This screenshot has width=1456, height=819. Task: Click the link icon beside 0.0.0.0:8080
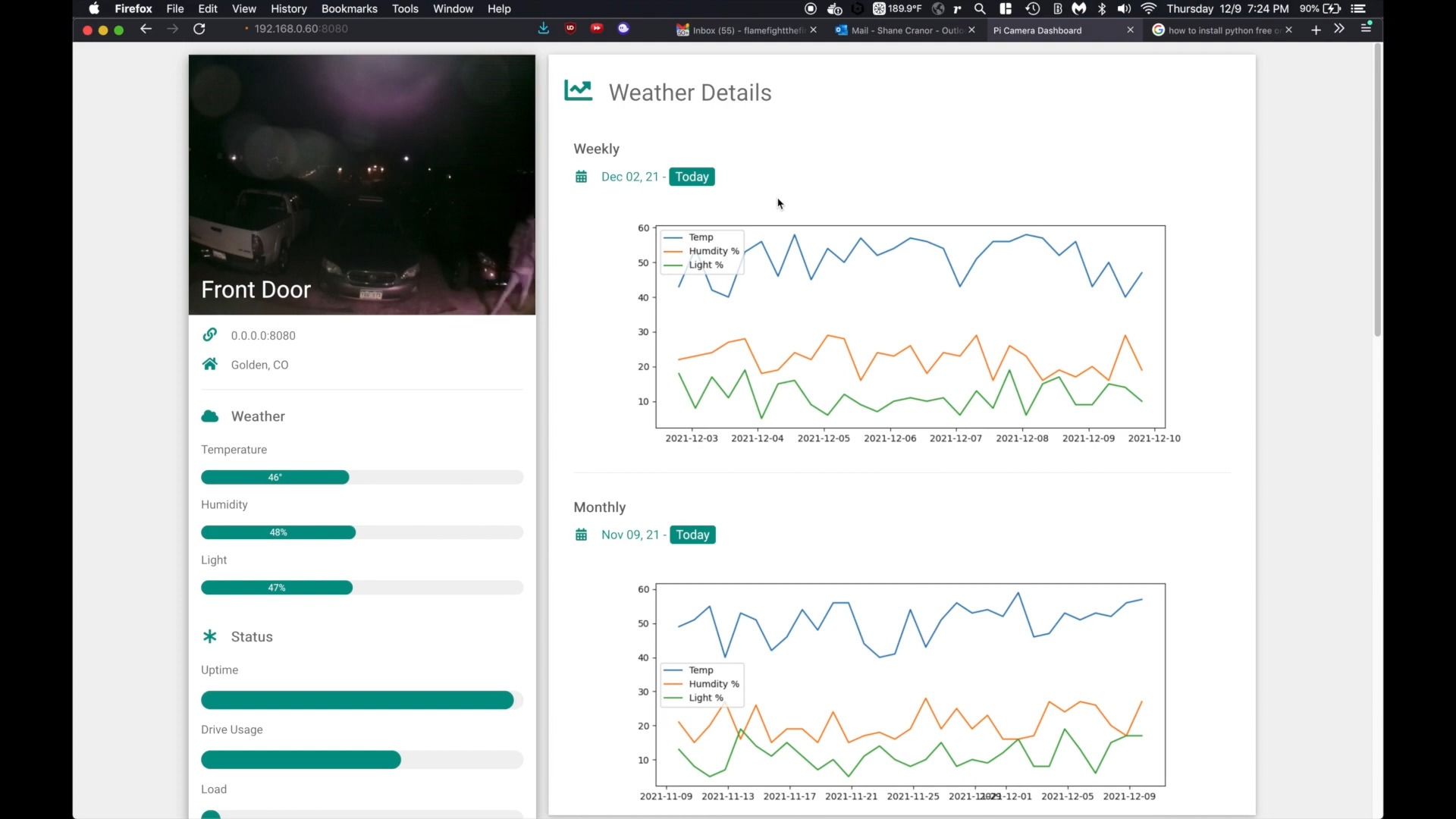click(210, 334)
